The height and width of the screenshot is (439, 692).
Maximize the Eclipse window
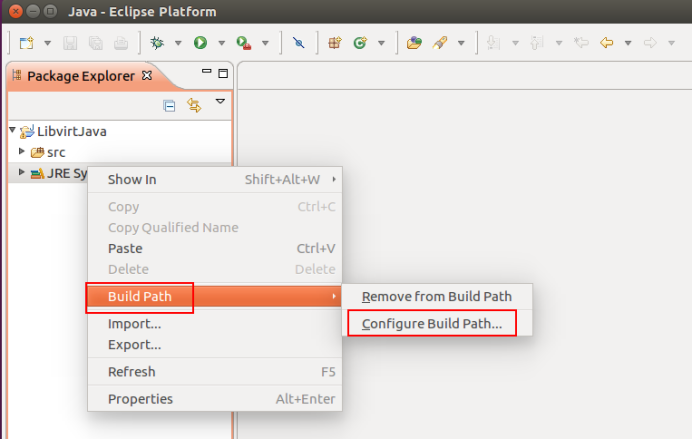[51, 11]
